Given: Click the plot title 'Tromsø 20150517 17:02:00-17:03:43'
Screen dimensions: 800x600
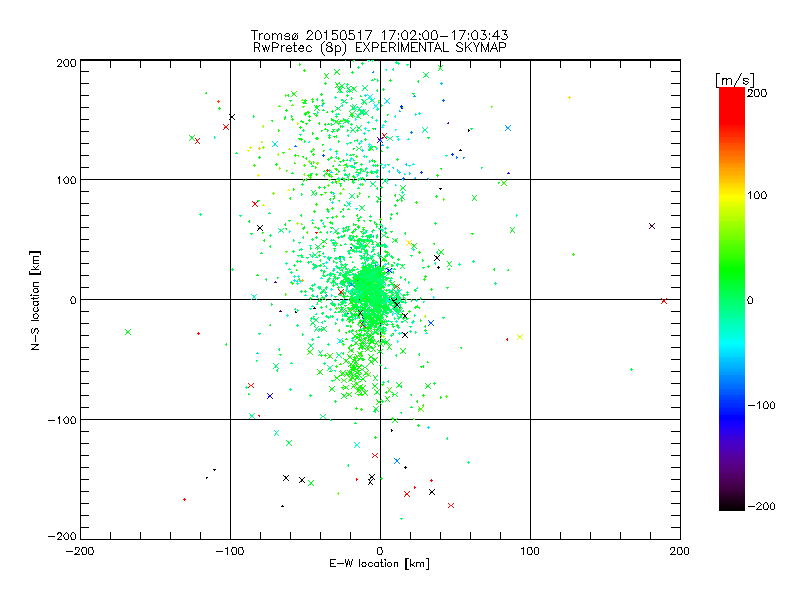Looking at the screenshot, I should tap(379, 35).
